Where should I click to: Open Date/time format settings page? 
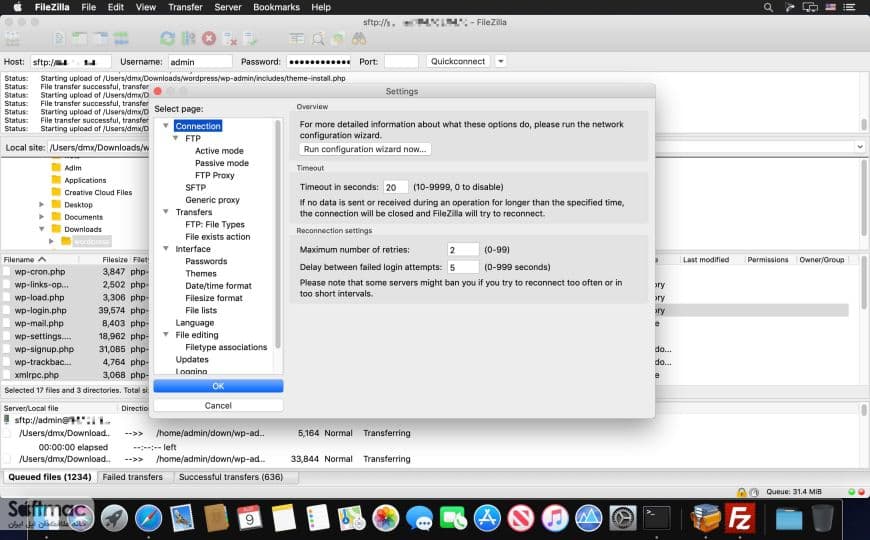(x=219, y=286)
